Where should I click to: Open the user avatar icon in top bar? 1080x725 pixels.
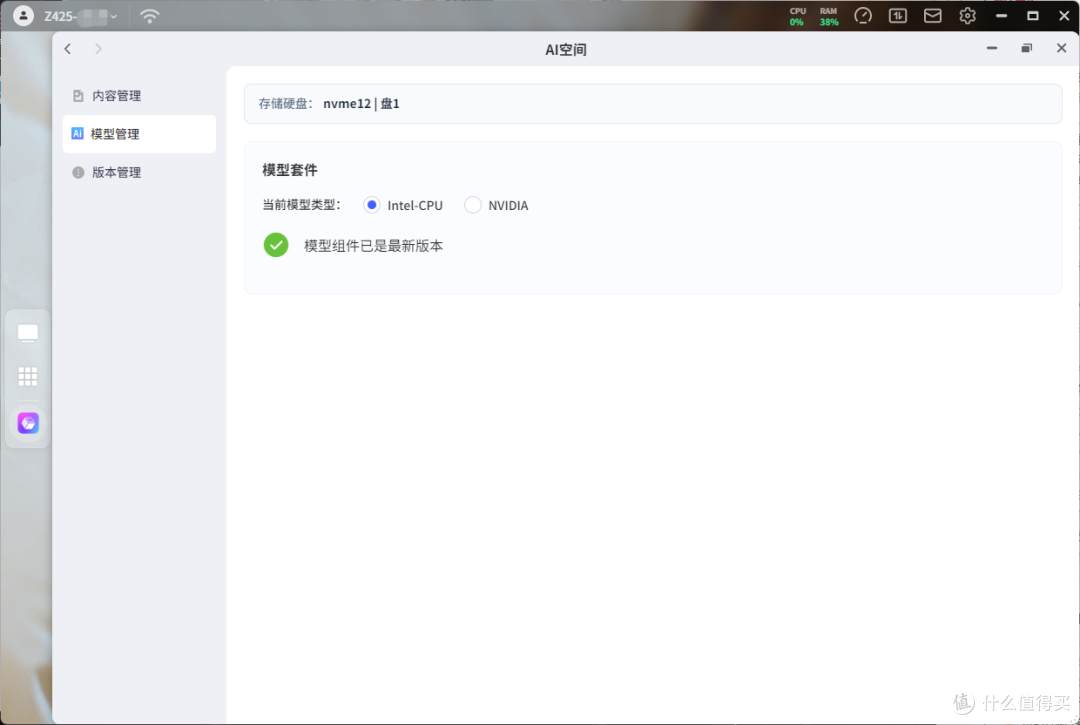23,15
